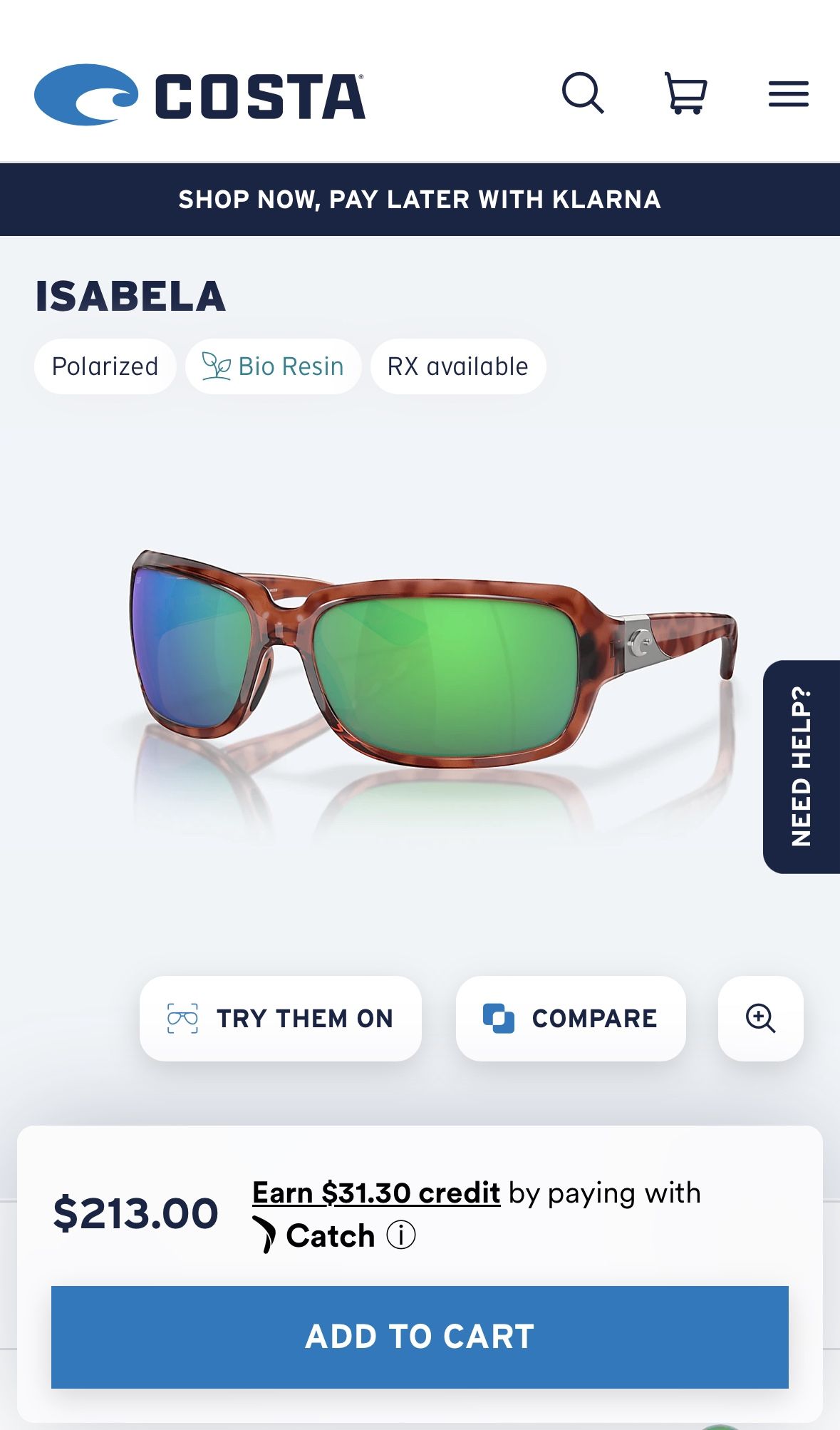Image resolution: width=840 pixels, height=1430 pixels.
Task: Open the NEED HELP? side tab
Action: [x=802, y=766]
